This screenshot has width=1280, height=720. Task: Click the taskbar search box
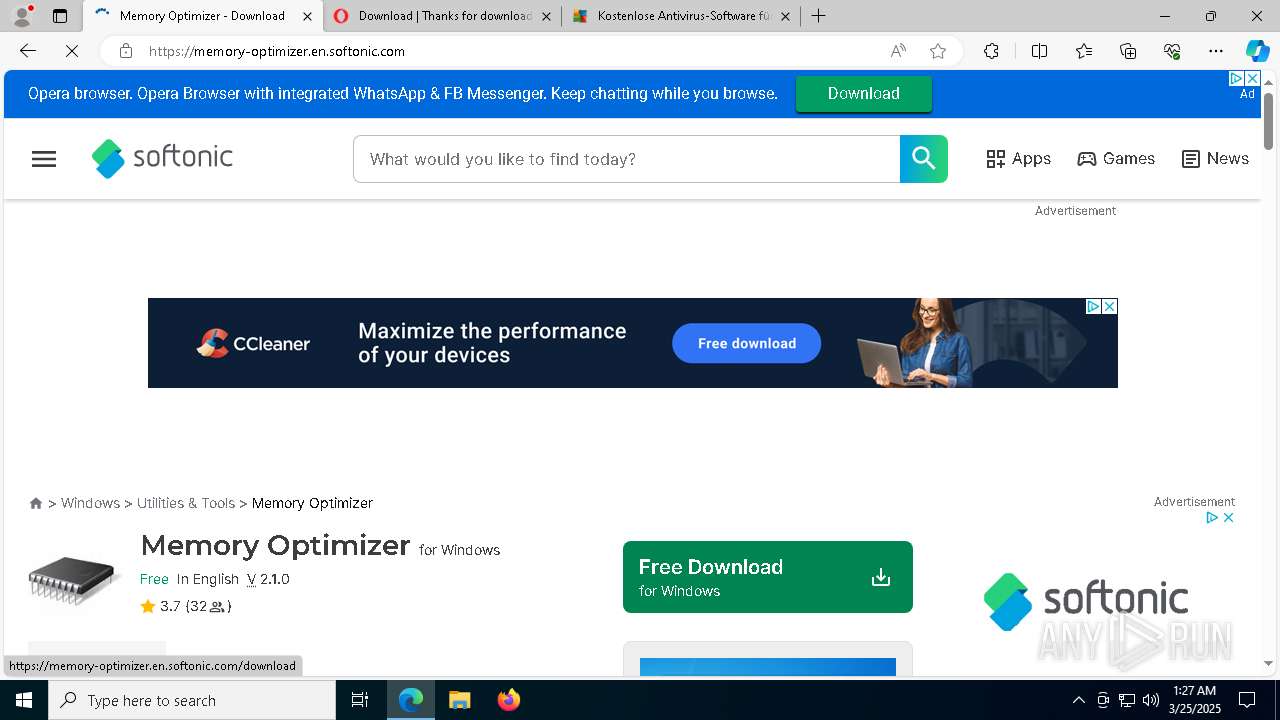click(x=192, y=700)
